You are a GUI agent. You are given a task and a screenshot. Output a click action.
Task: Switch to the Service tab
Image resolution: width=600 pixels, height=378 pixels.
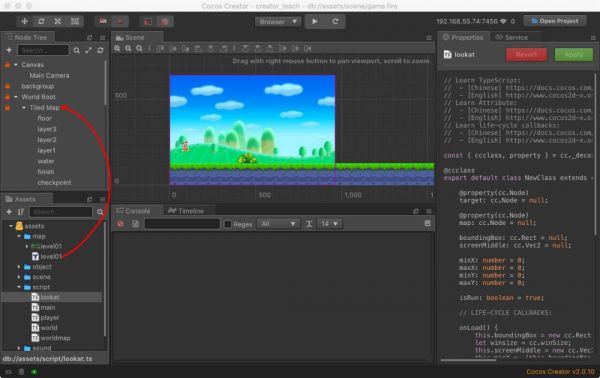[512, 37]
